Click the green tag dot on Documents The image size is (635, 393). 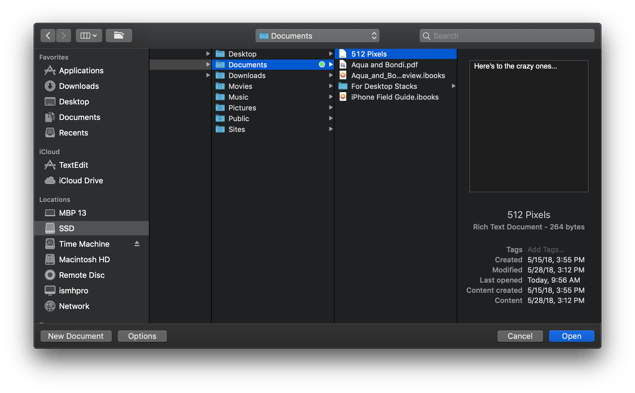point(322,64)
